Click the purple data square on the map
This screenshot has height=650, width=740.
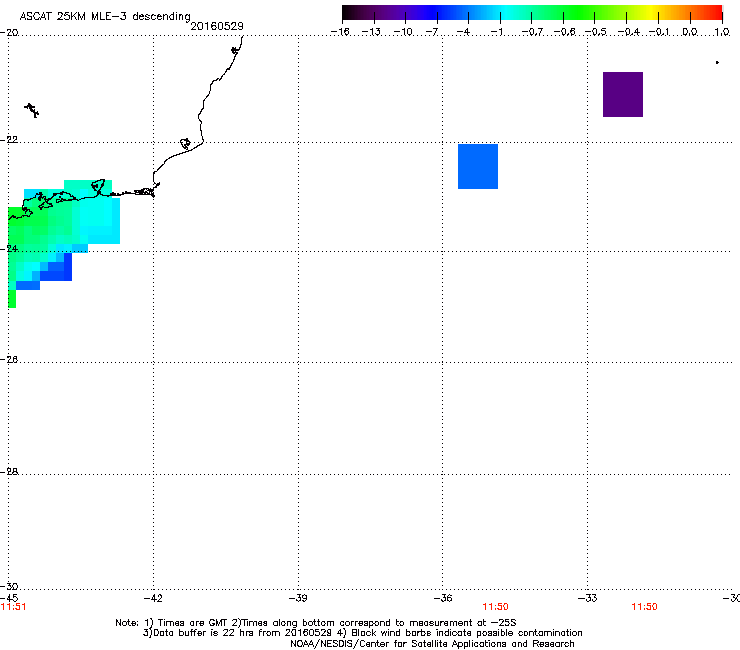click(x=622, y=94)
